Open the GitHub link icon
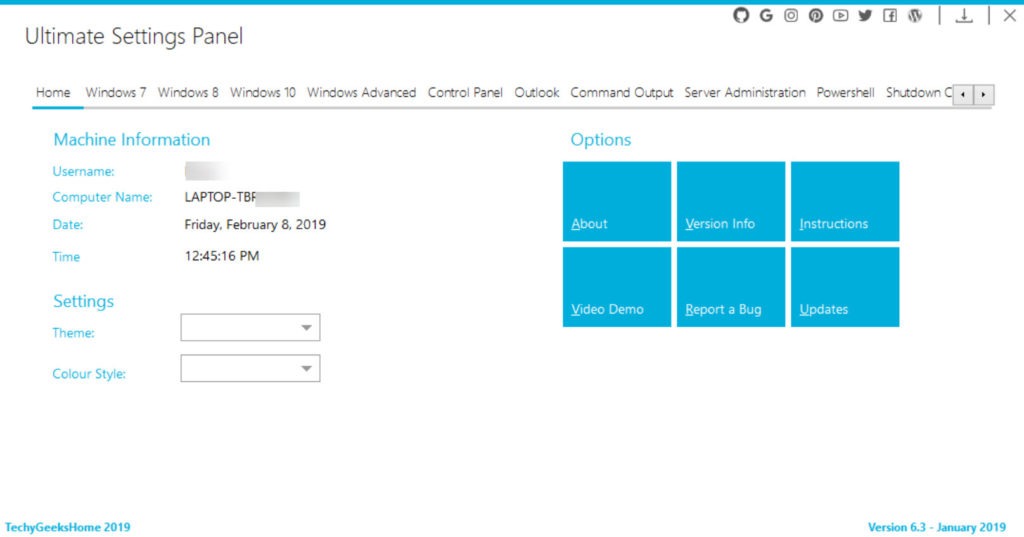 coord(741,15)
